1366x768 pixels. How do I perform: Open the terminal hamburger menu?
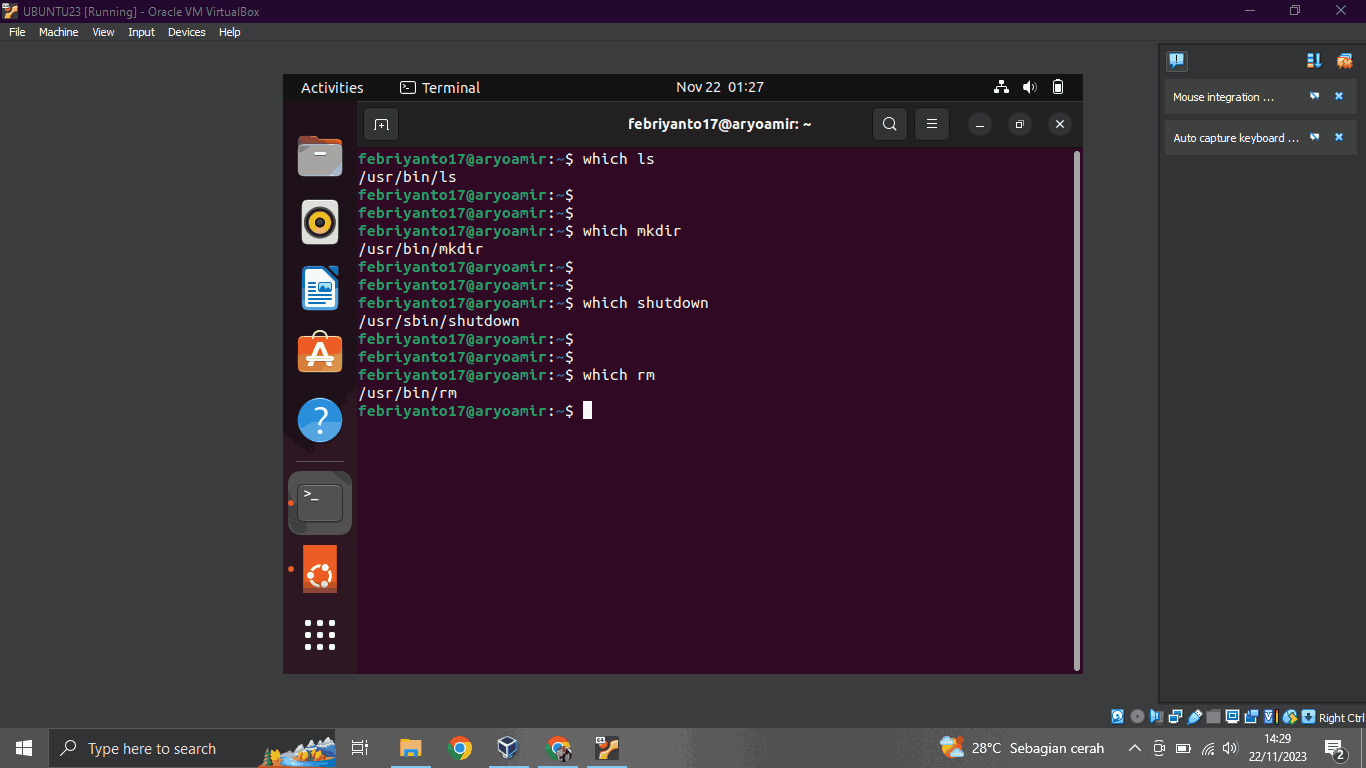point(931,124)
